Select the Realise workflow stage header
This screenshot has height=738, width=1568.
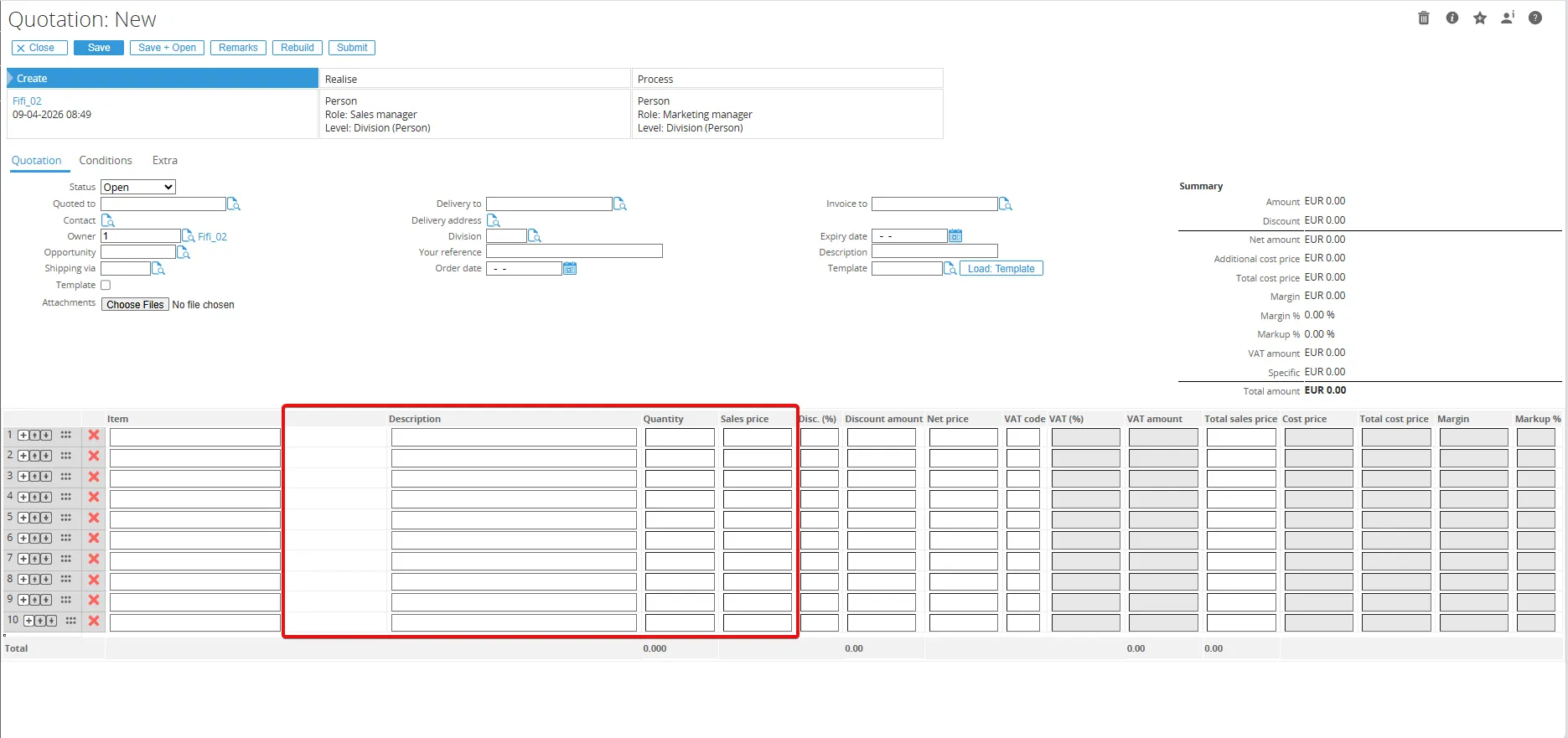pyautogui.click(x=474, y=79)
